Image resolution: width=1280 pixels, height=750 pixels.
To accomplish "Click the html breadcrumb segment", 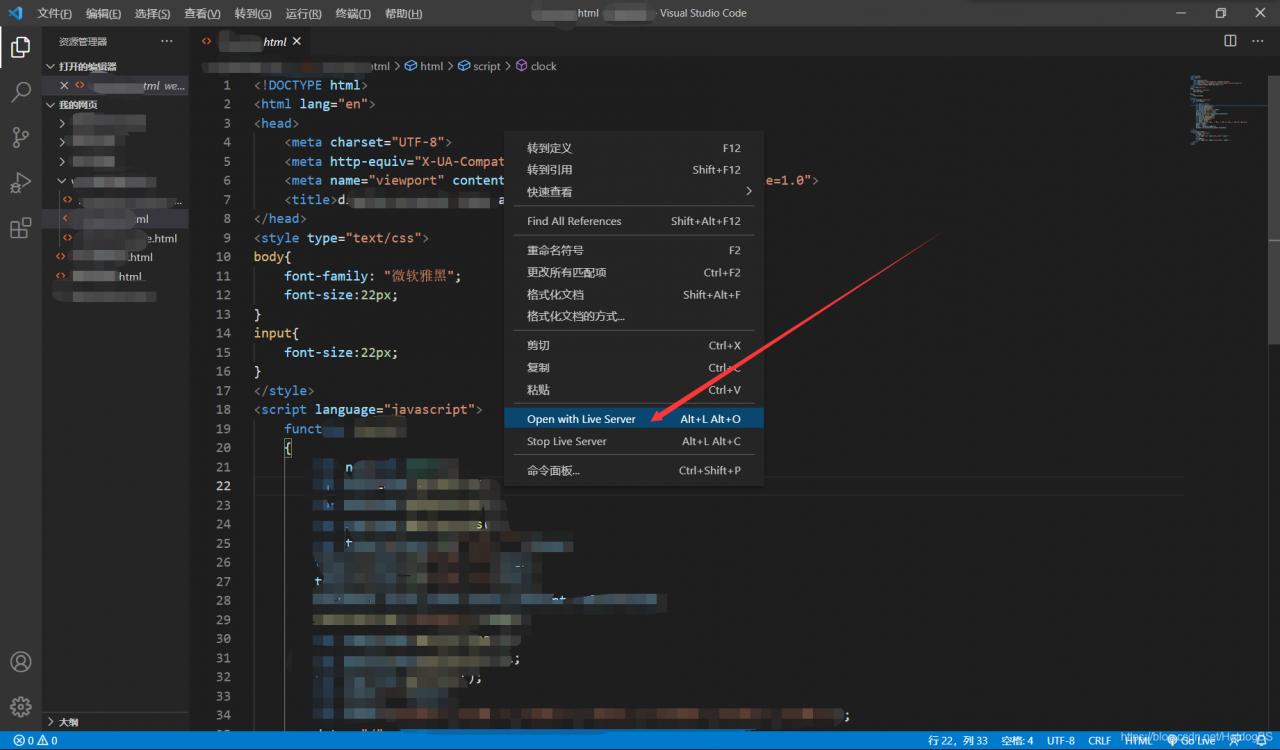I will [x=424, y=66].
